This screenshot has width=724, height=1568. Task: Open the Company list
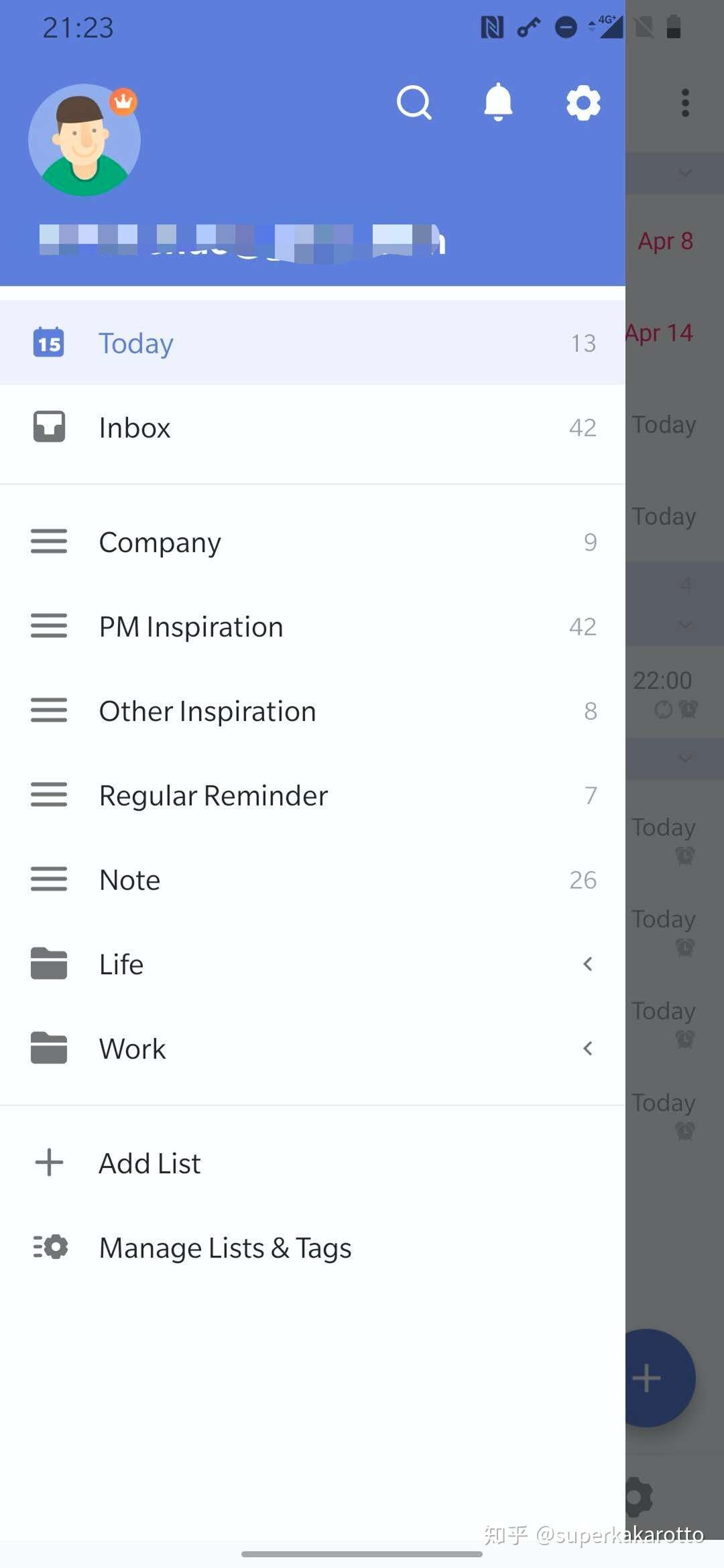pos(160,542)
